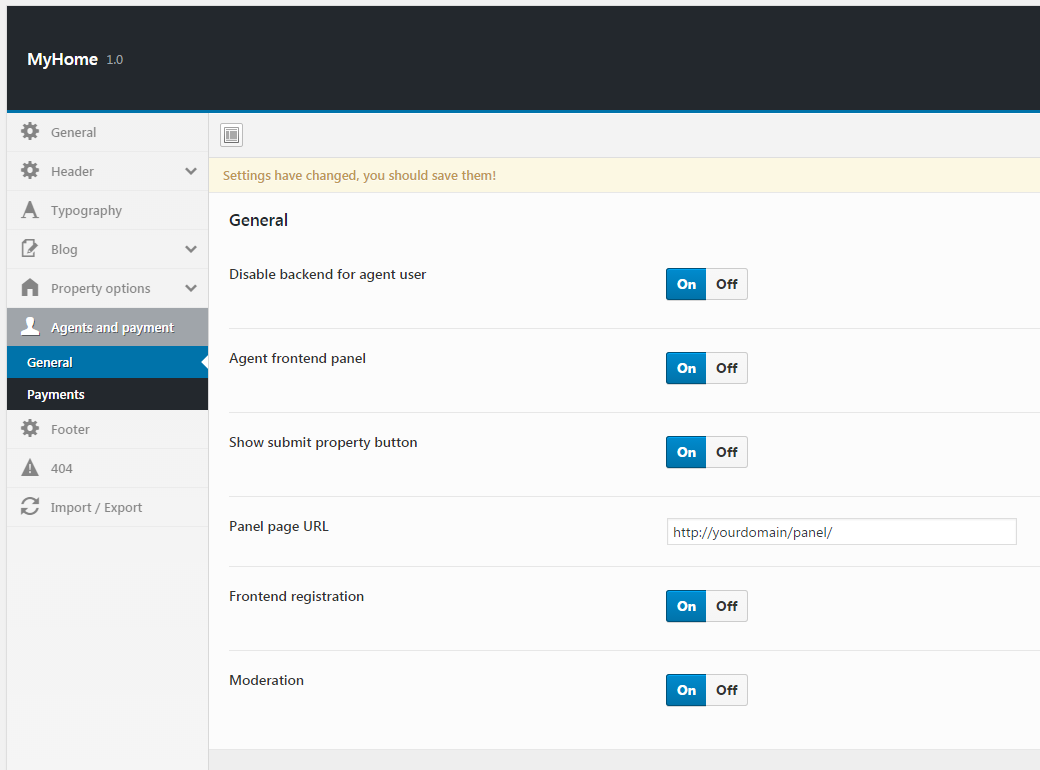This screenshot has width=1040, height=770.
Task: Click the Import / Export refresh icon
Action: tap(30, 506)
